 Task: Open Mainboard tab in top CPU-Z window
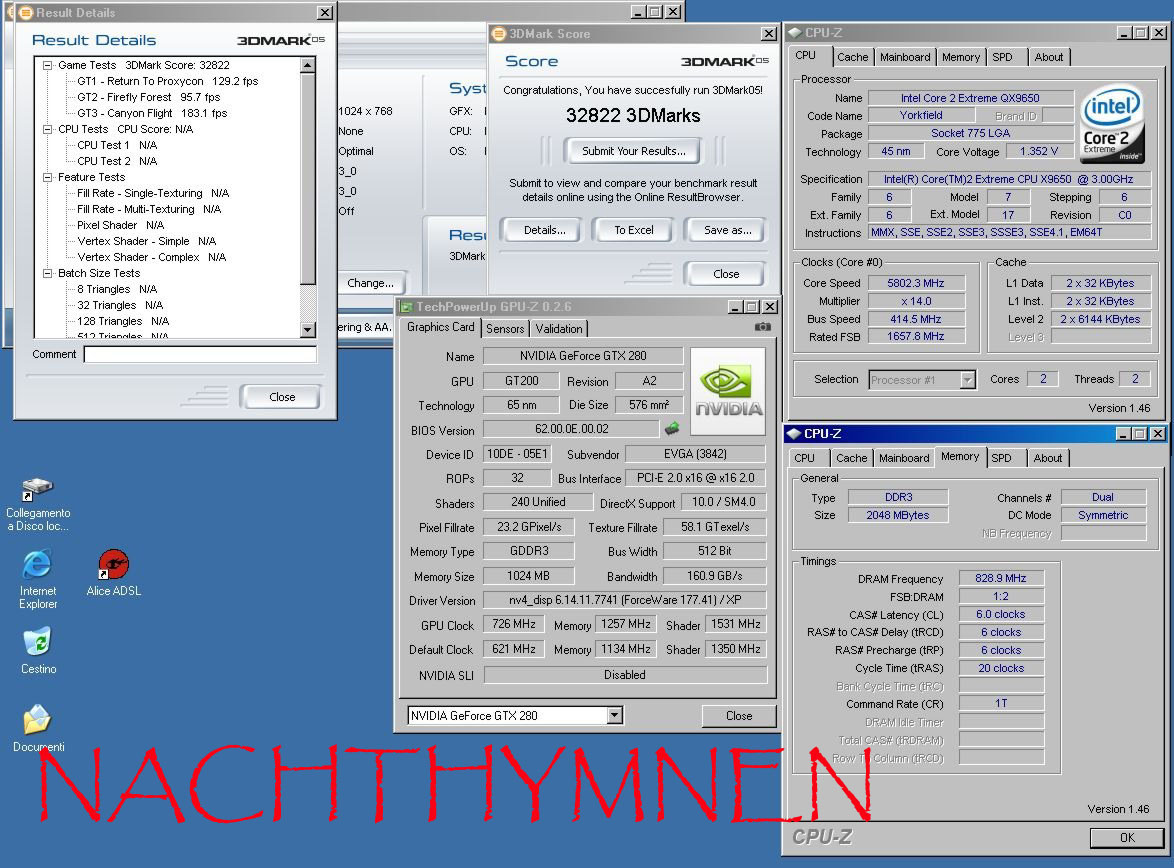coord(904,57)
